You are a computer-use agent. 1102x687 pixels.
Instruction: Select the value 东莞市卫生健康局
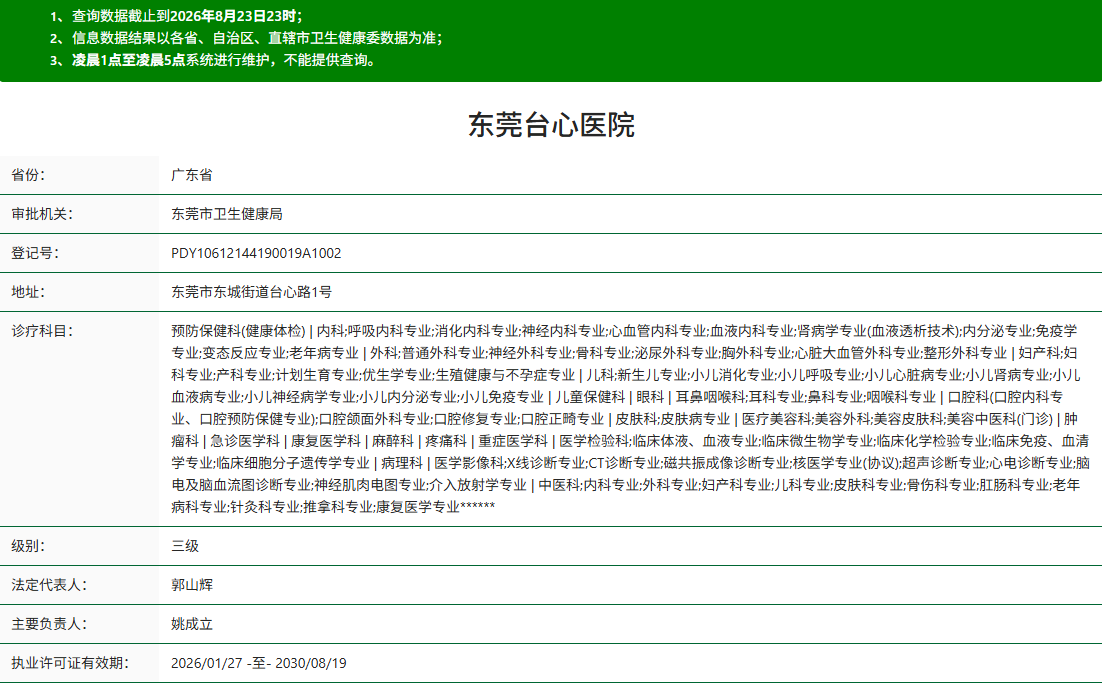(227, 214)
